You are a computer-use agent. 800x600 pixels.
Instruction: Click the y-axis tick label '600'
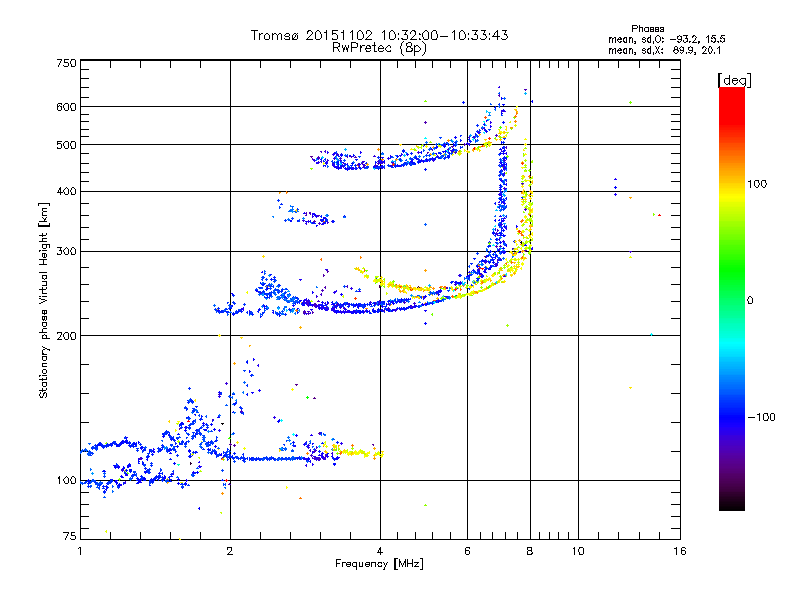click(66, 107)
